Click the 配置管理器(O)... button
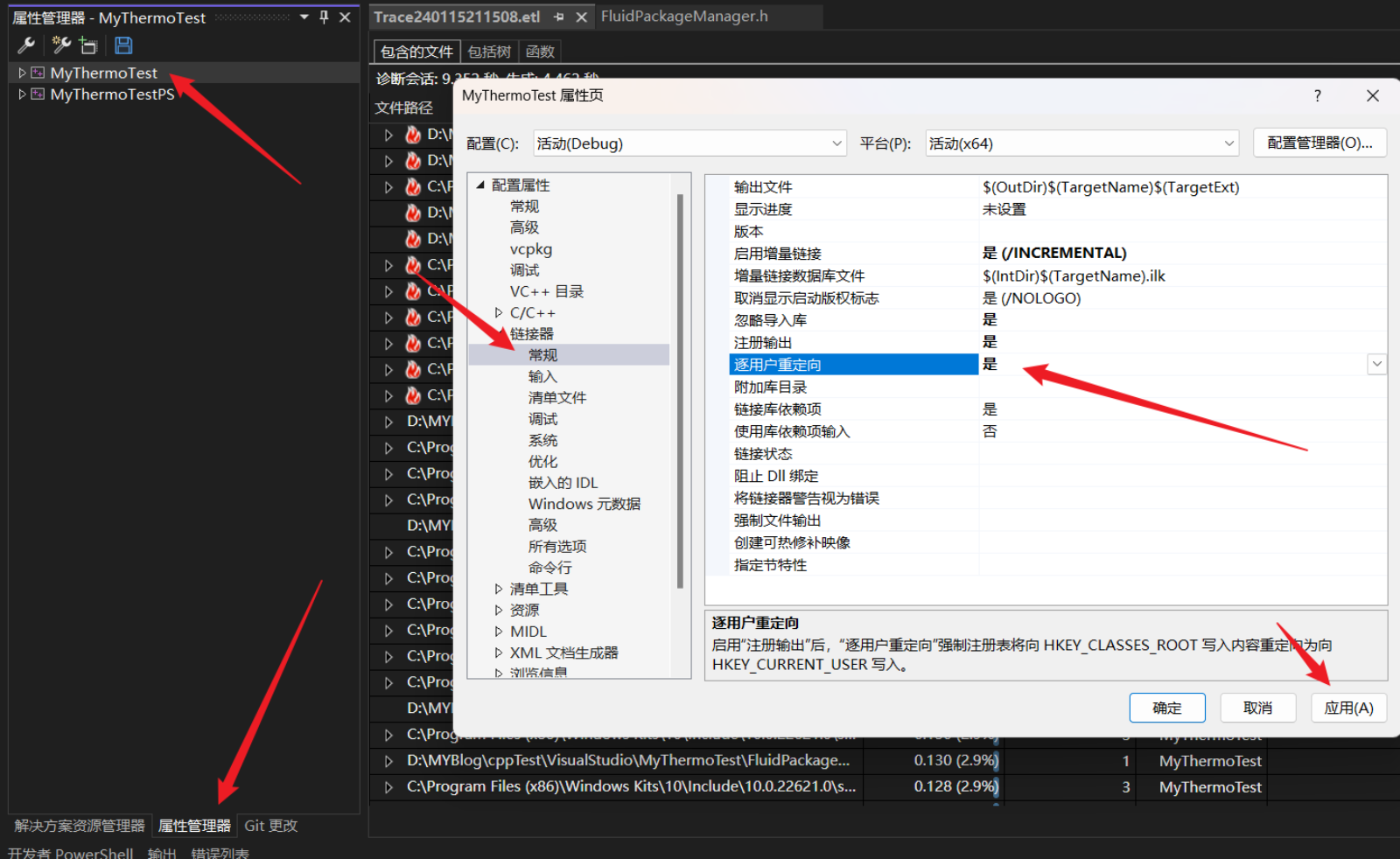Screen dimensions: 1400x859 click(x=1319, y=143)
